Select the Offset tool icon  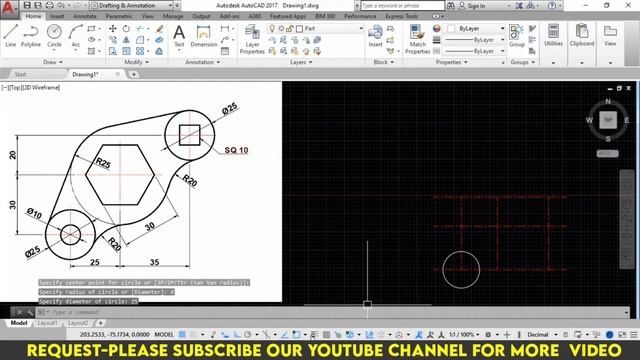[160, 51]
